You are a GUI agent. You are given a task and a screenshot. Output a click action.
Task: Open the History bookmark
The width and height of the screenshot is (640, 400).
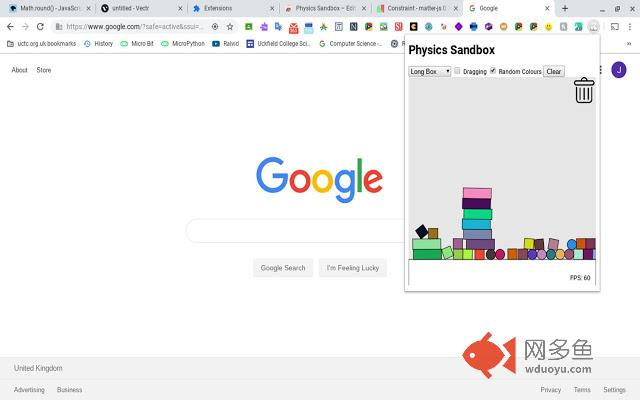pos(98,43)
